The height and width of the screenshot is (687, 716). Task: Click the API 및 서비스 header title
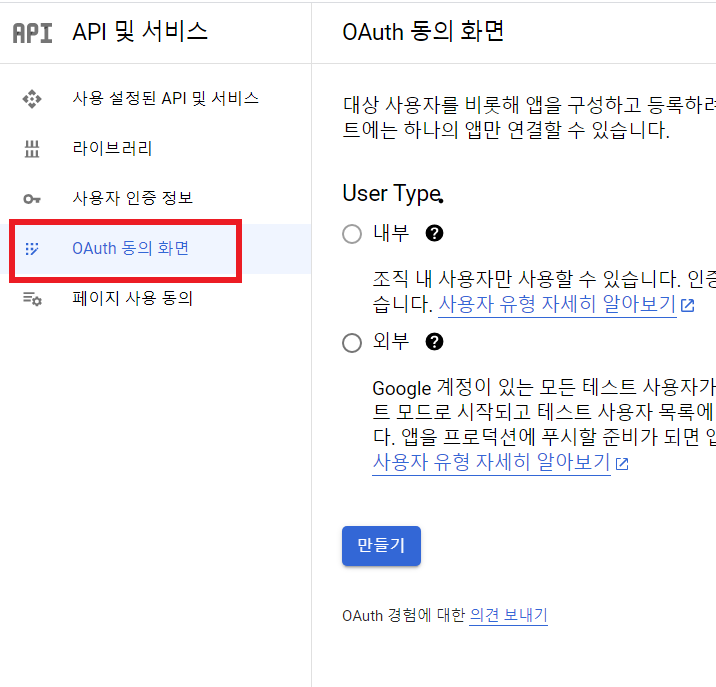(140, 32)
